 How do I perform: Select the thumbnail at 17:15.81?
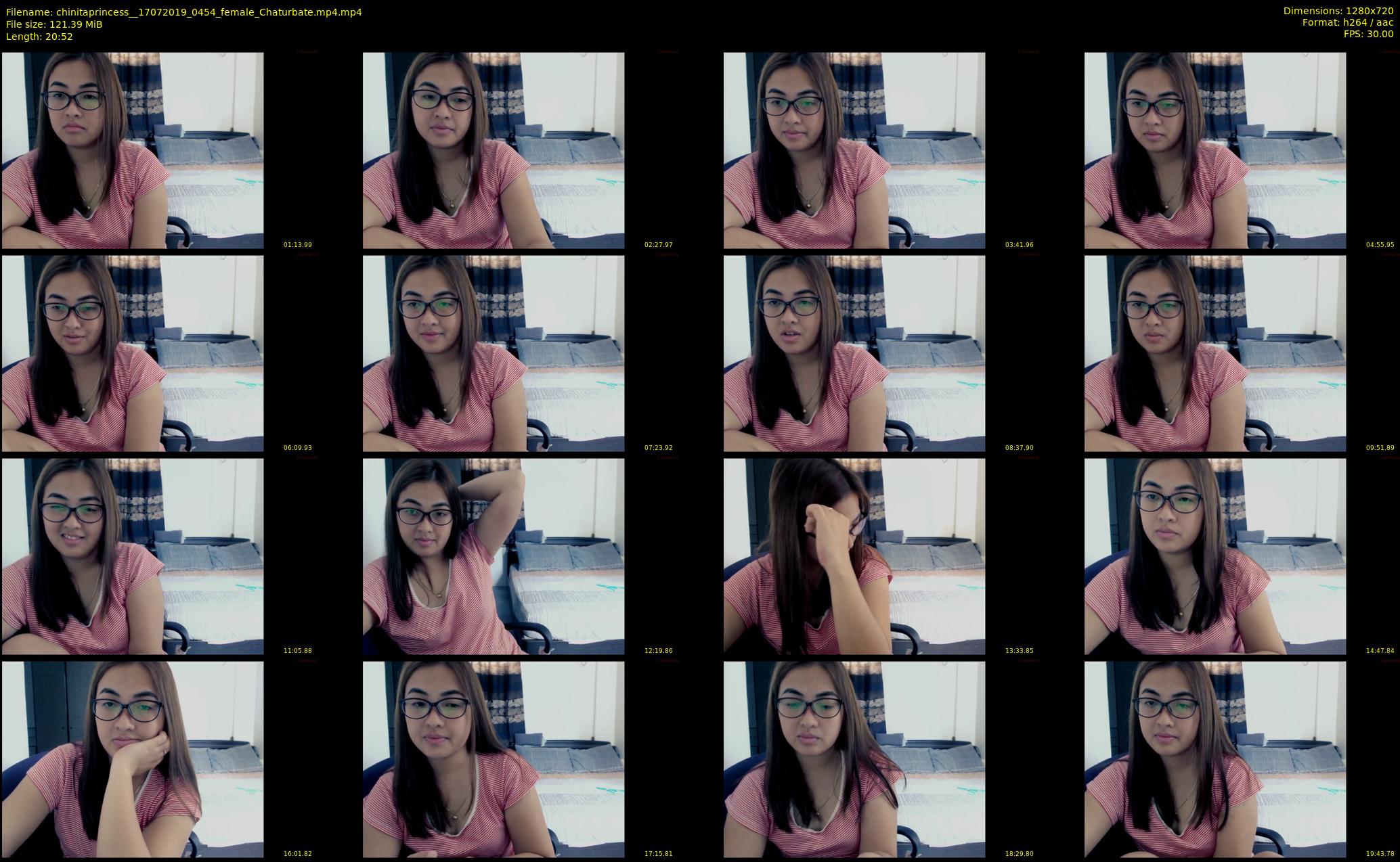tap(494, 759)
